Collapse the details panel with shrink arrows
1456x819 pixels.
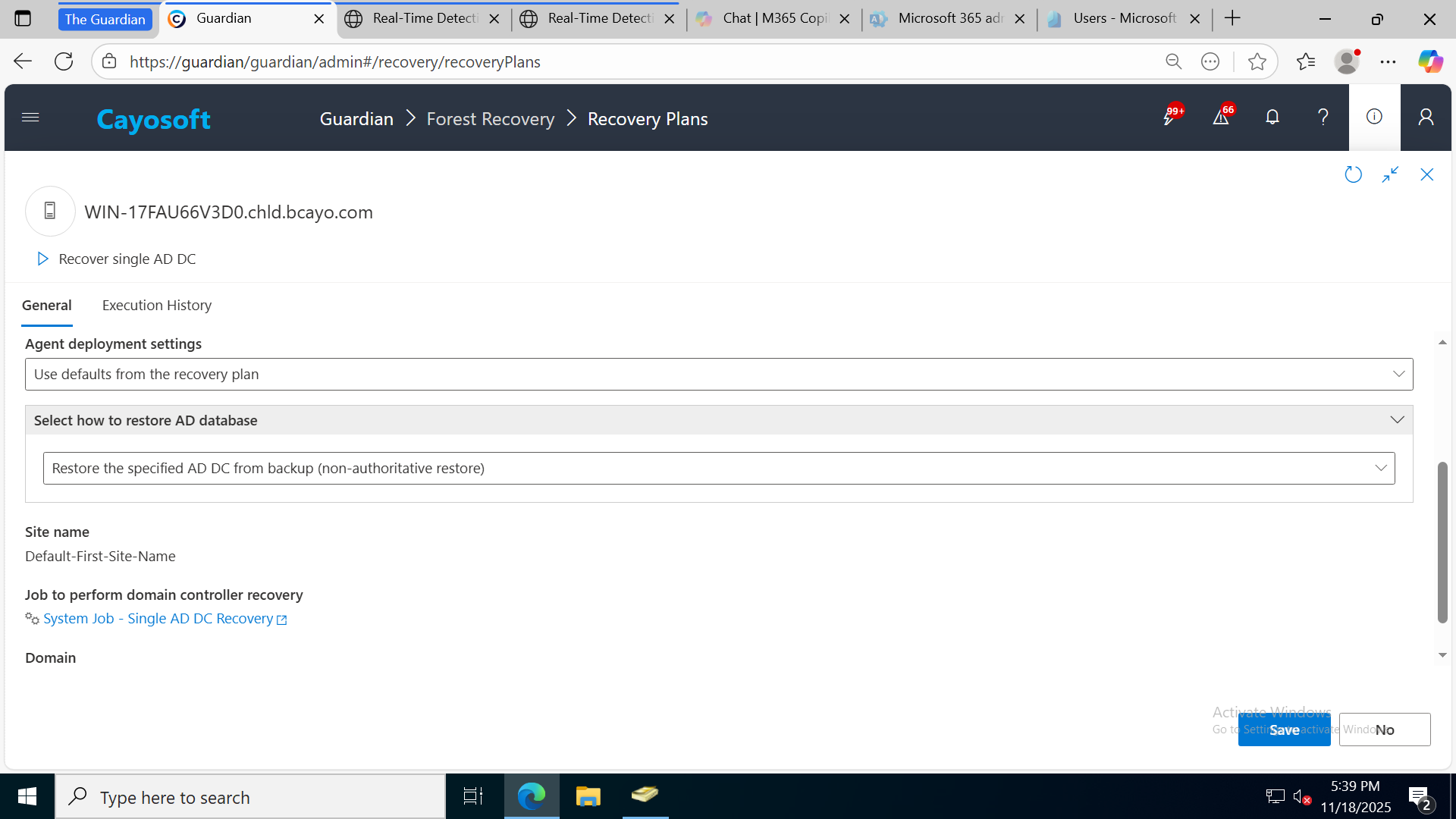pyautogui.click(x=1390, y=175)
